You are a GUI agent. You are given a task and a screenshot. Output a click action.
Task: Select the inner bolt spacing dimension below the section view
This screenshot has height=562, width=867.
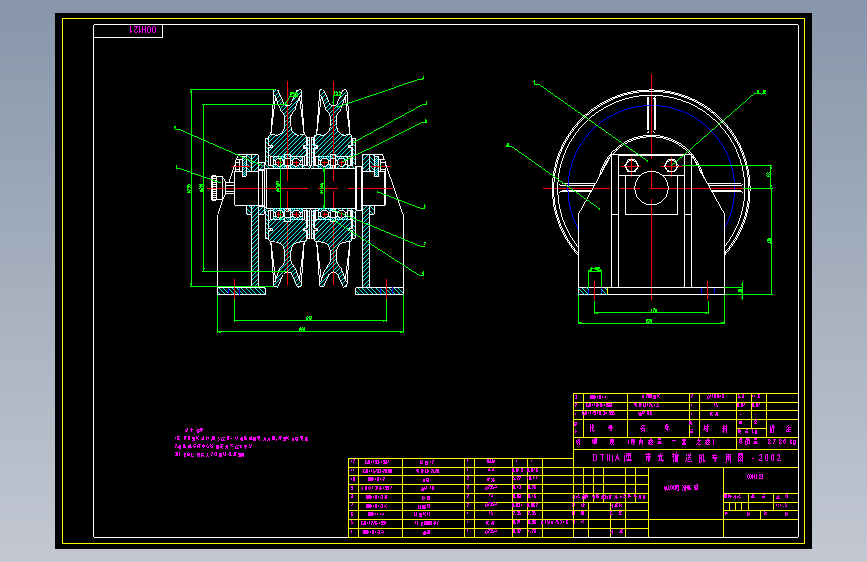310,319
